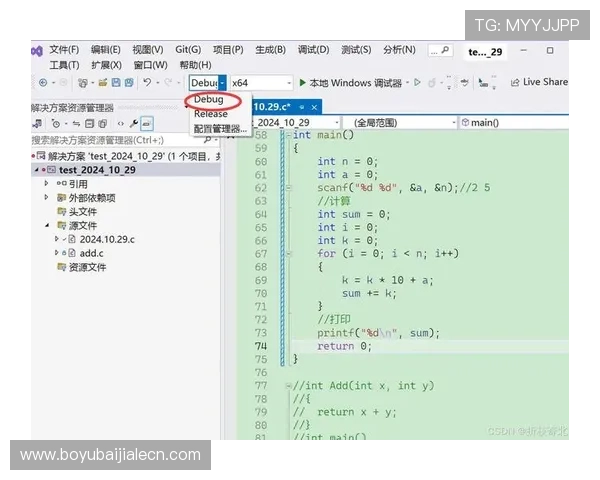Viewport: 600px width, 480px height.
Task: Click Collapse All icon in Solution Explorer
Action: coord(90,123)
